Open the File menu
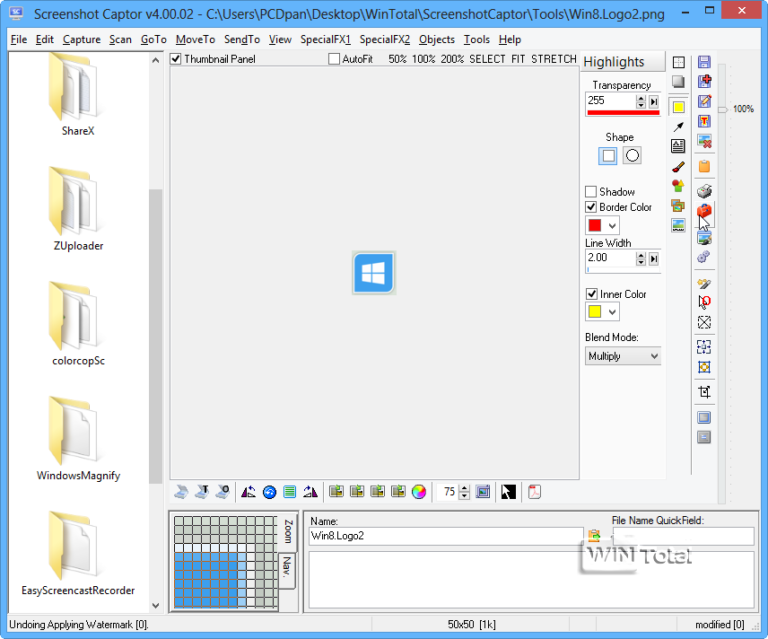Screen dimensions: 768x639 (x=19, y=39)
